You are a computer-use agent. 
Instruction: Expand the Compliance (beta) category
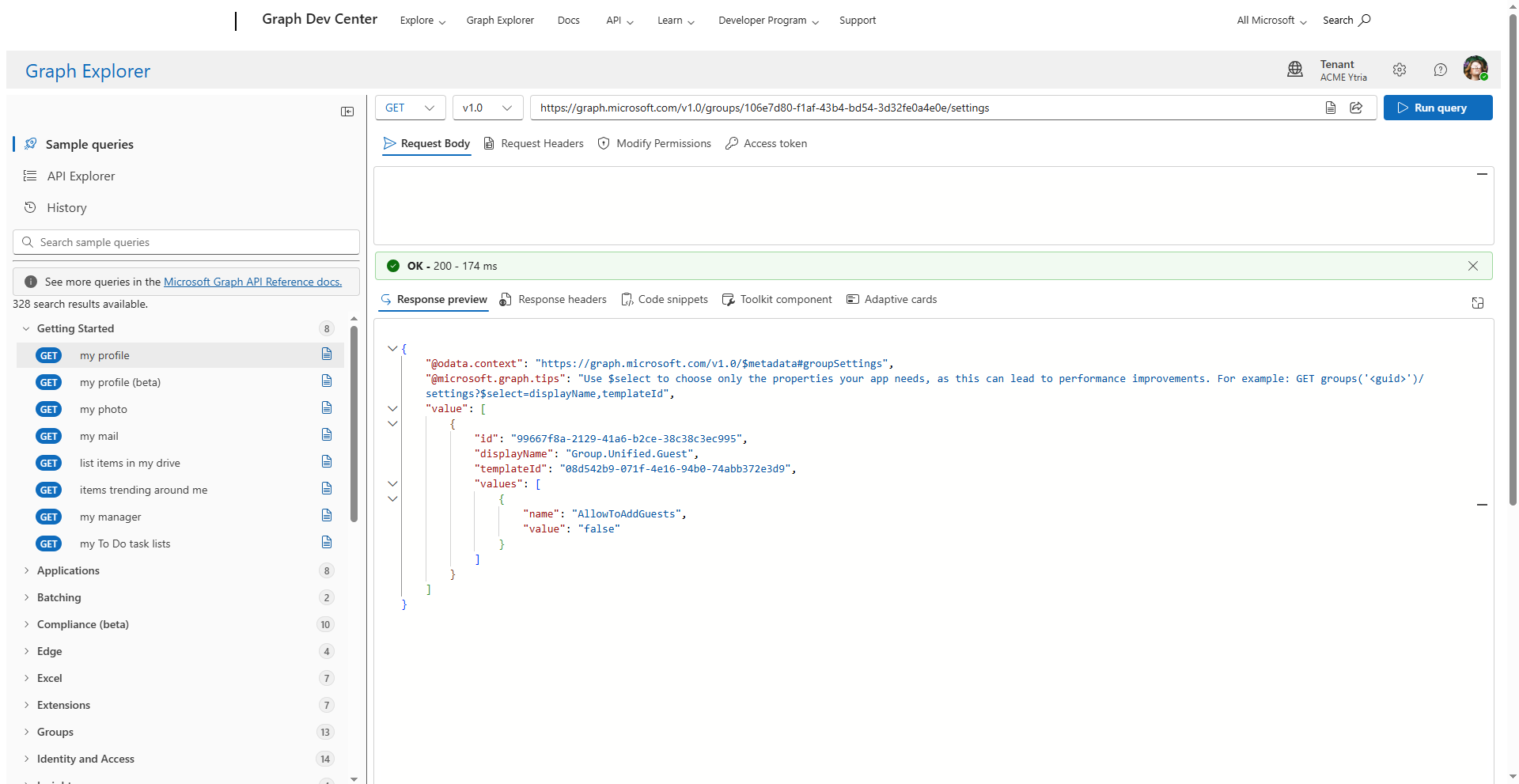(26, 624)
